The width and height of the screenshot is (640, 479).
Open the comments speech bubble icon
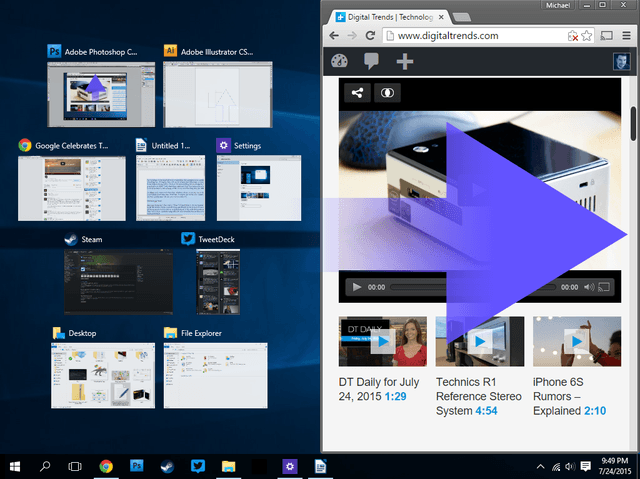(371, 61)
